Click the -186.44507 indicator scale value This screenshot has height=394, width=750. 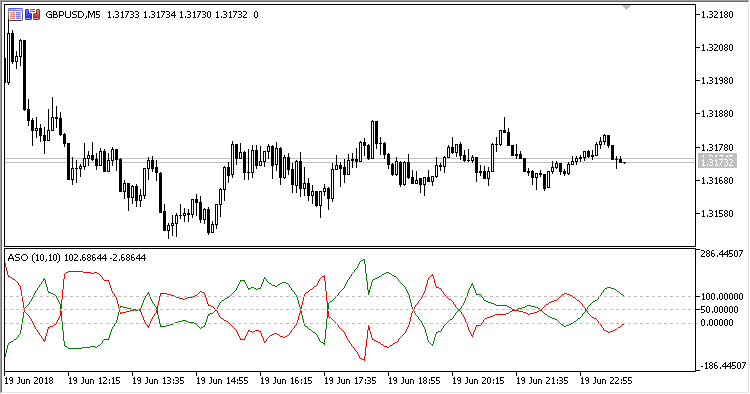[x=722, y=366]
